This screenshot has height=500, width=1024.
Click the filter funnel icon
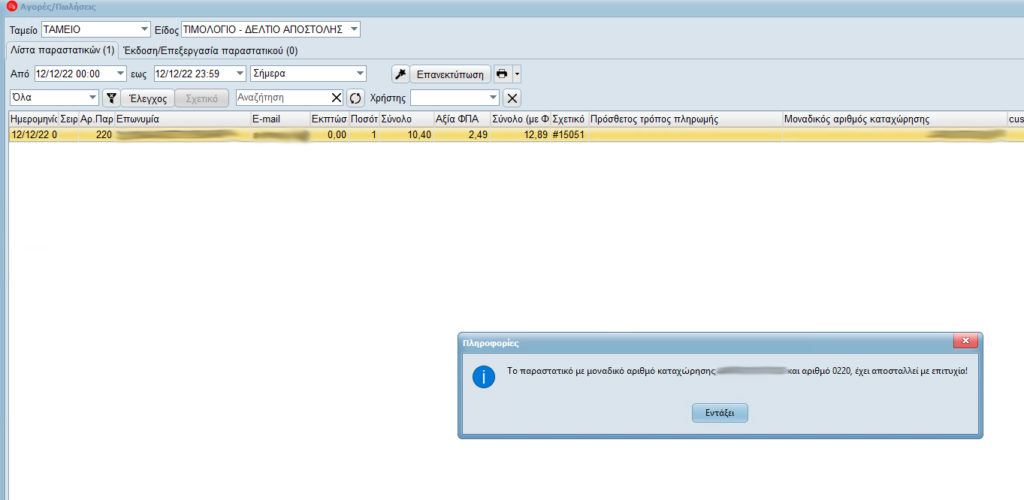112,98
